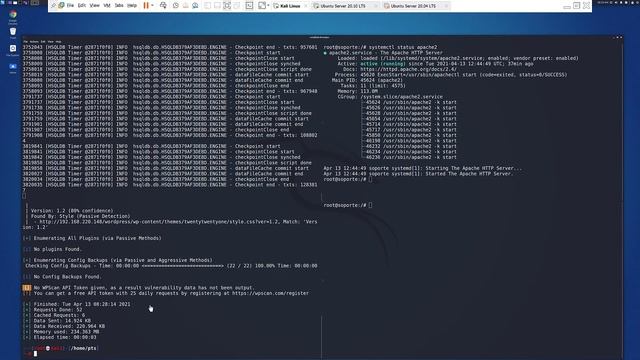
Task: Click Send Ctrl+Alt+Del icon
Action: click(163, 6)
